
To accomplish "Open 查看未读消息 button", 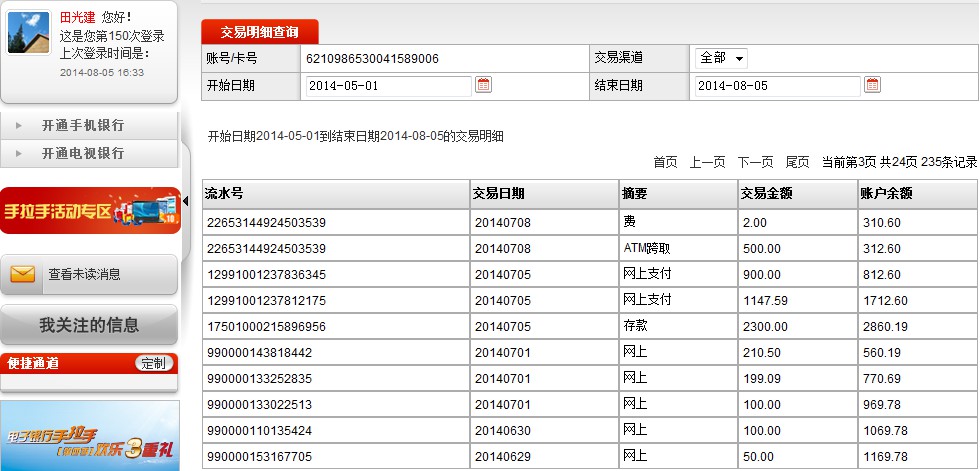I will 89,274.
